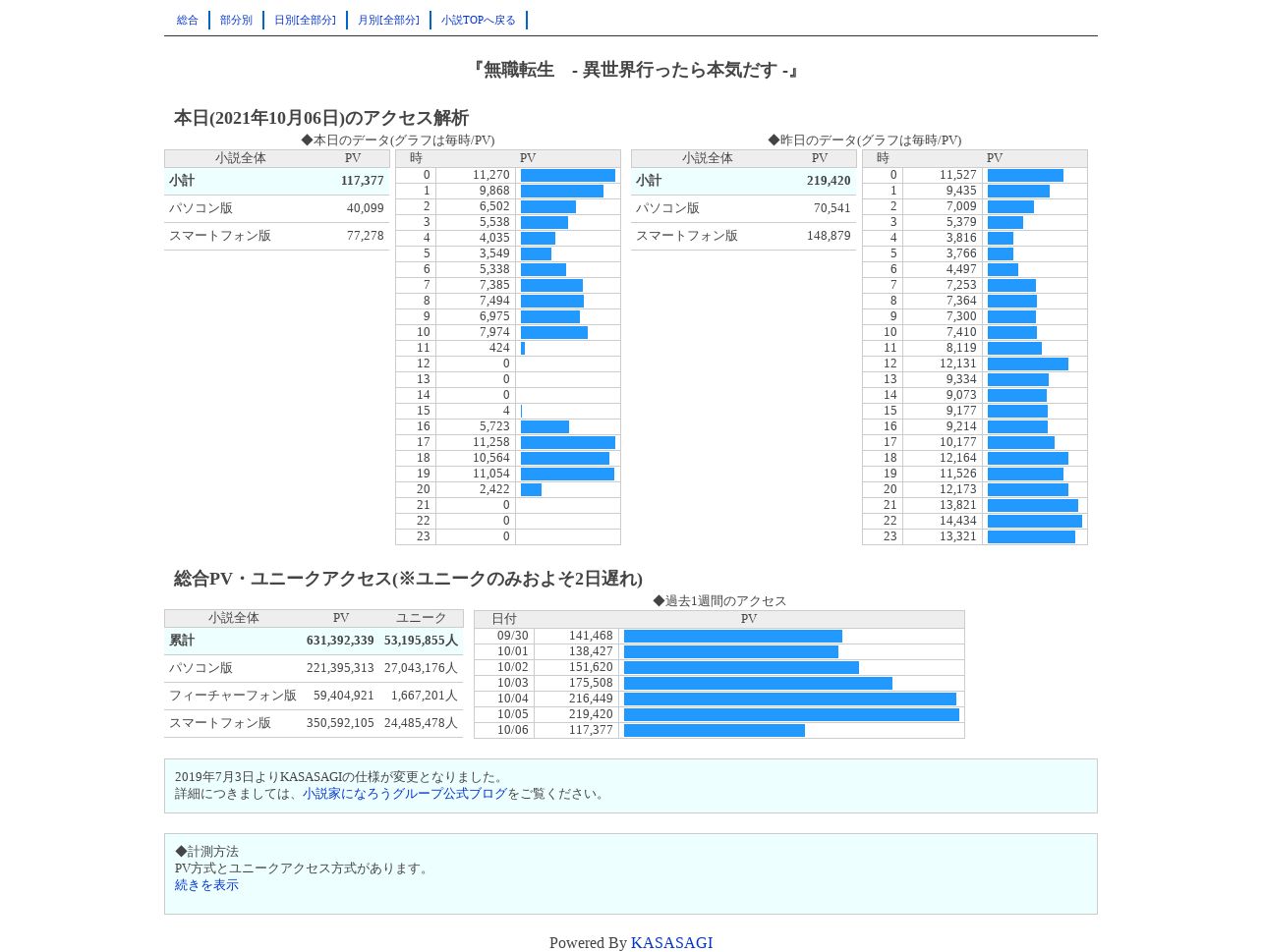Click フィーチャーフォン版 PV value 59,404,921
Image resolution: width=1262 pixels, height=952 pixels.
click(344, 696)
